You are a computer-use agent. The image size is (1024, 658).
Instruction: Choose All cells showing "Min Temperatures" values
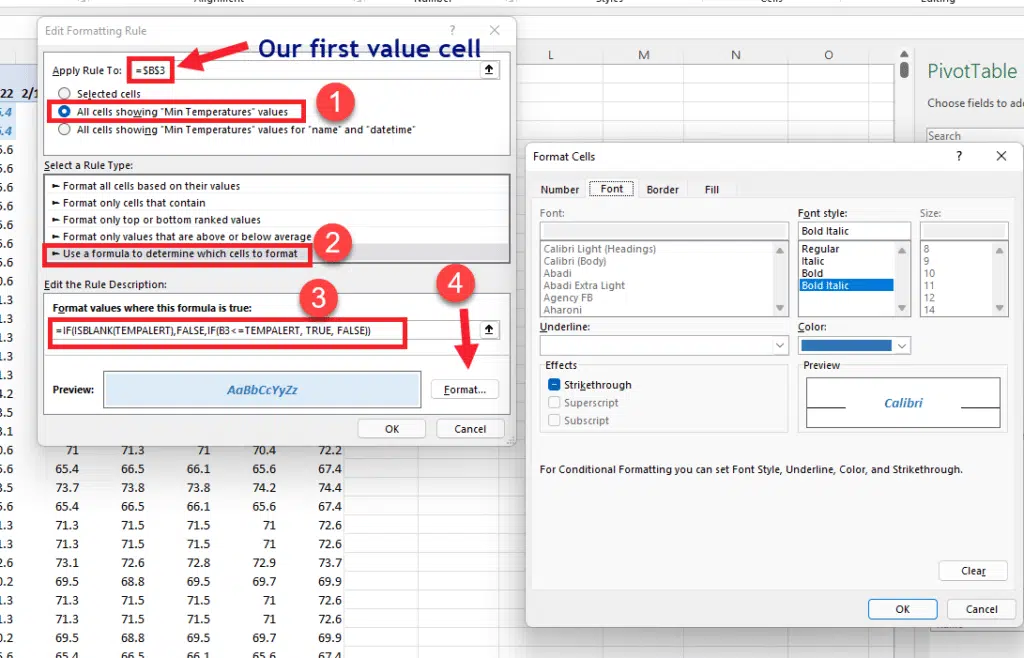65,112
